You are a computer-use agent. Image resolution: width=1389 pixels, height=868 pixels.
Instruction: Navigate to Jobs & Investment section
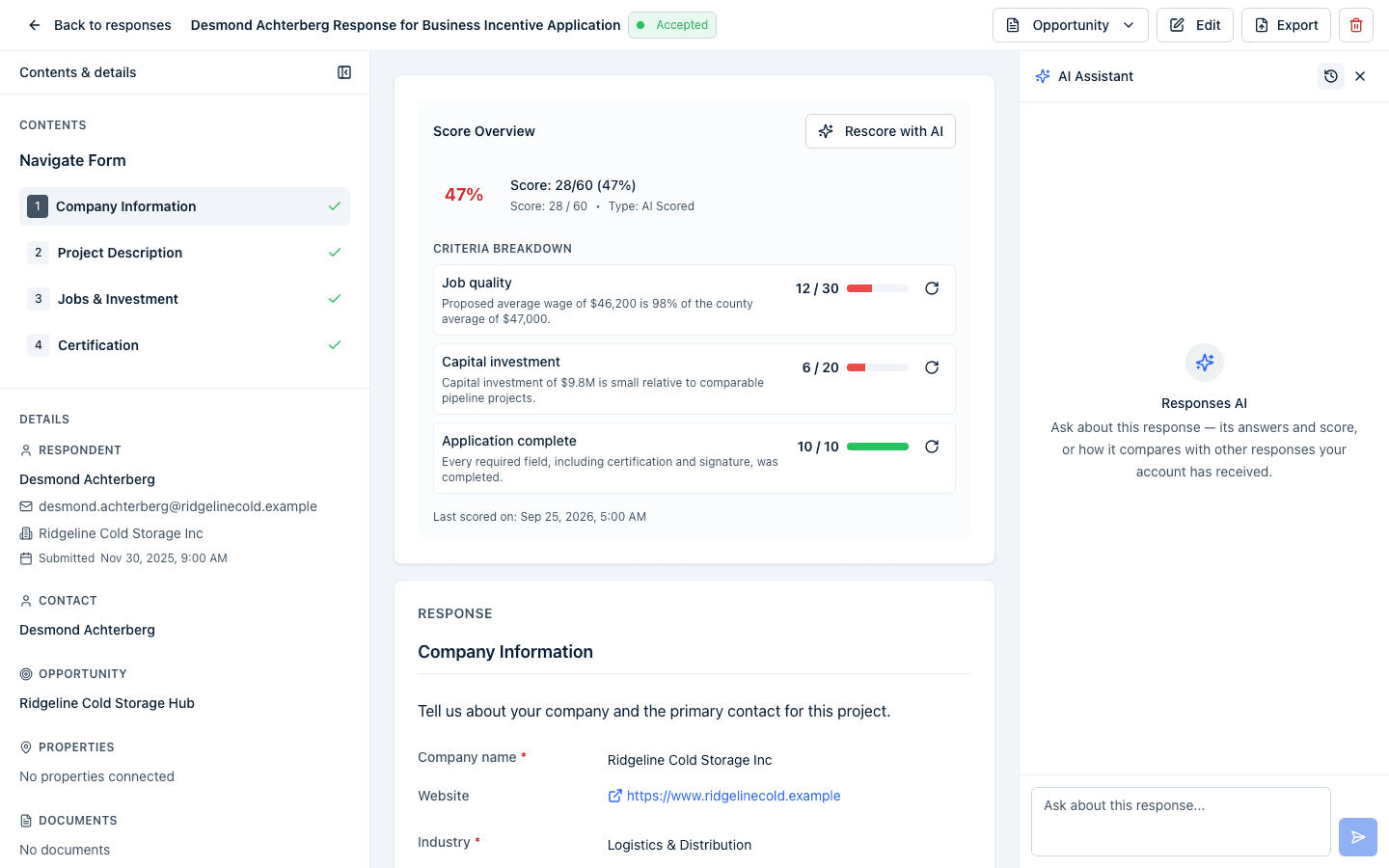(x=184, y=299)
